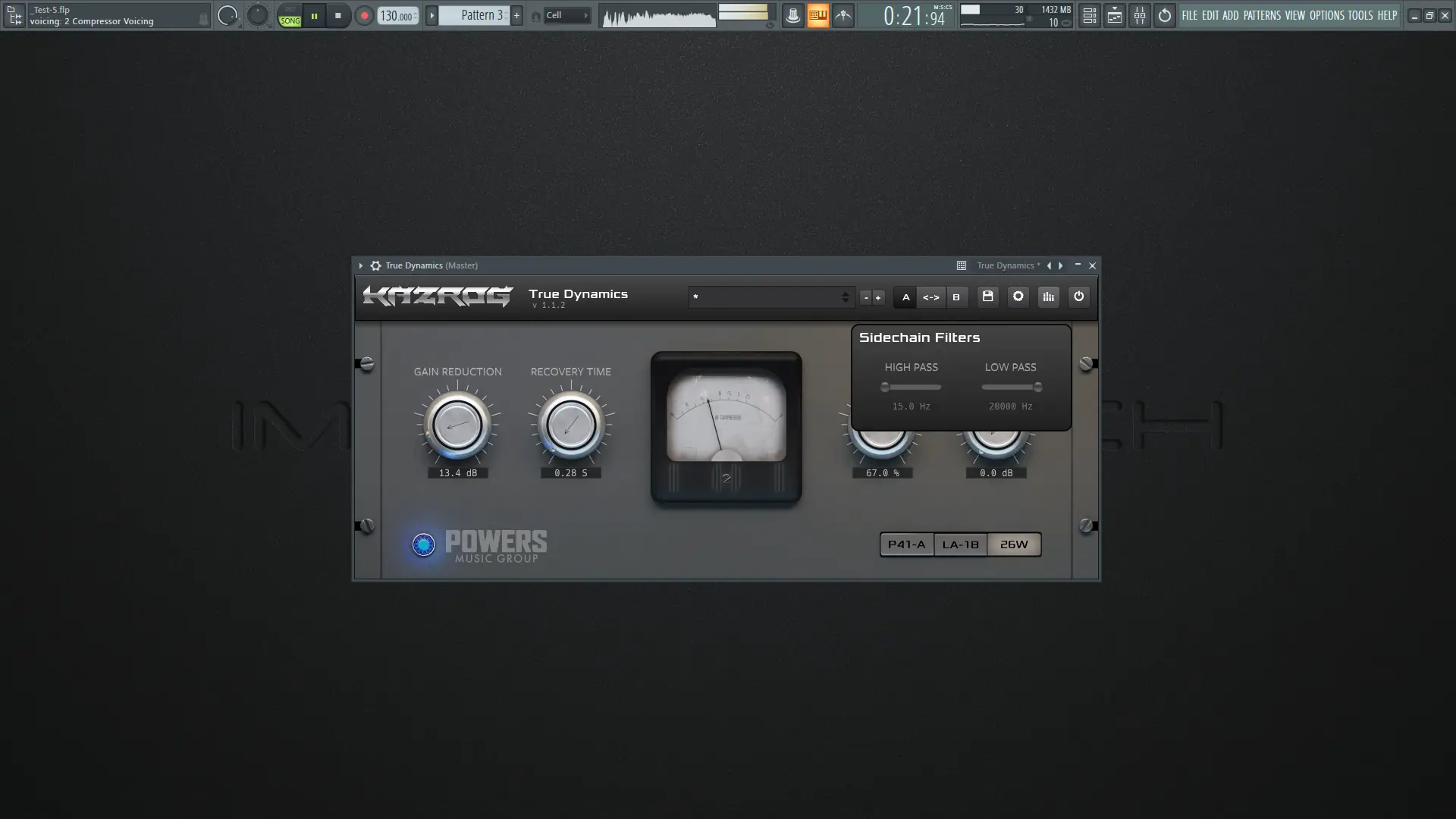This screenshot has height=819, width=1456.
Task: Select the 26W compressor model
Action: [1014, 544]
